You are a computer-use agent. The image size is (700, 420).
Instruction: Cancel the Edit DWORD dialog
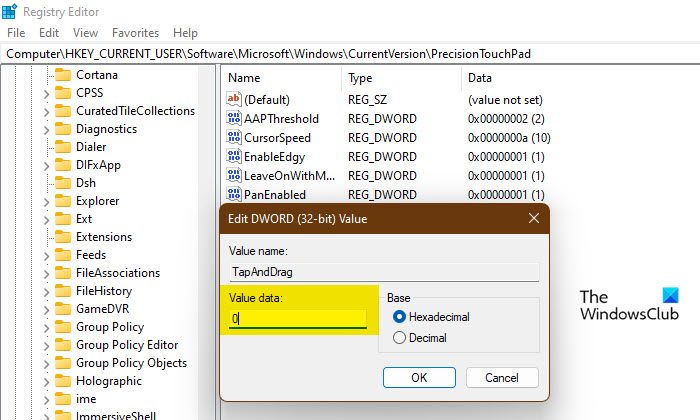pos(502,377)
